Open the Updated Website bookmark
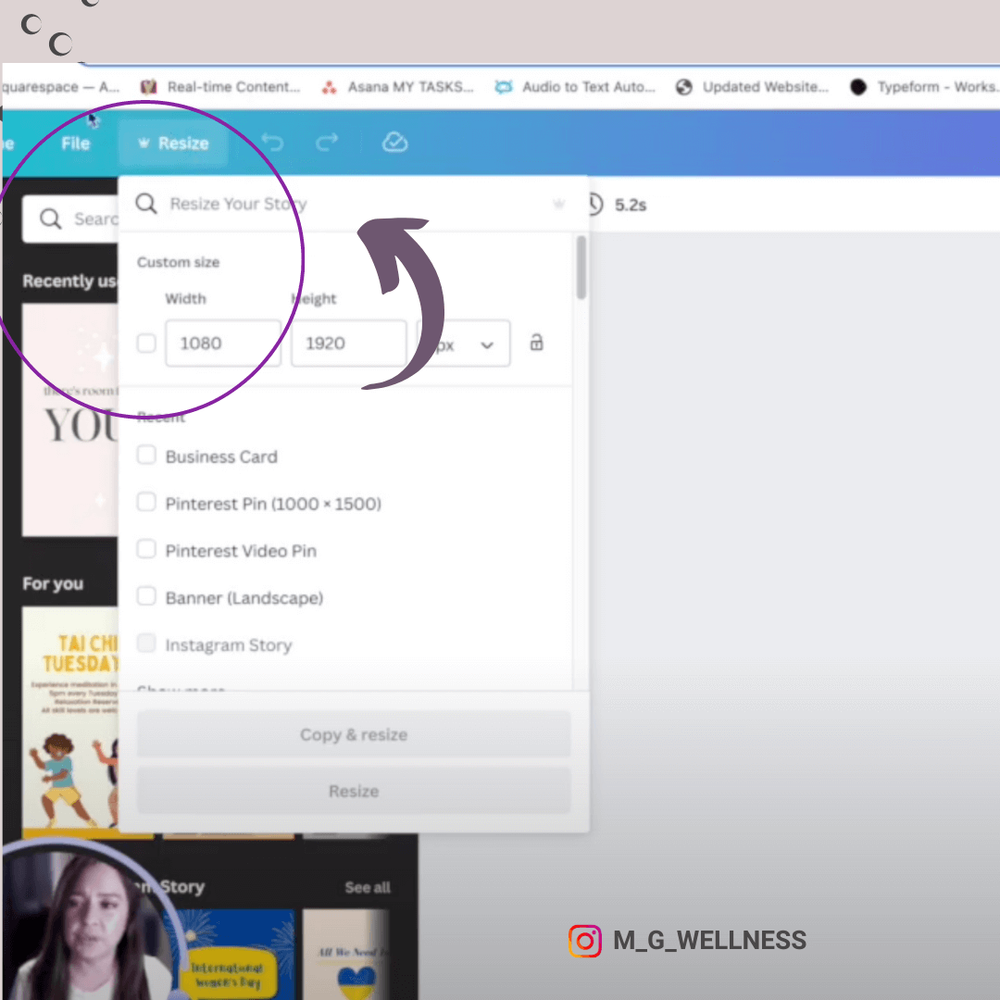The height and width of the screenshot is (1000, 1000). pos(753,87)
